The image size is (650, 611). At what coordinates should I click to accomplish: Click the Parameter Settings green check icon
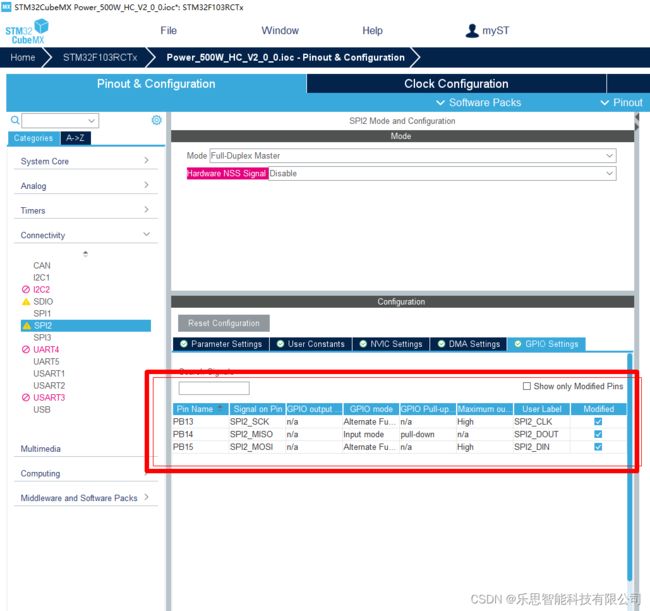click(184, 344)
